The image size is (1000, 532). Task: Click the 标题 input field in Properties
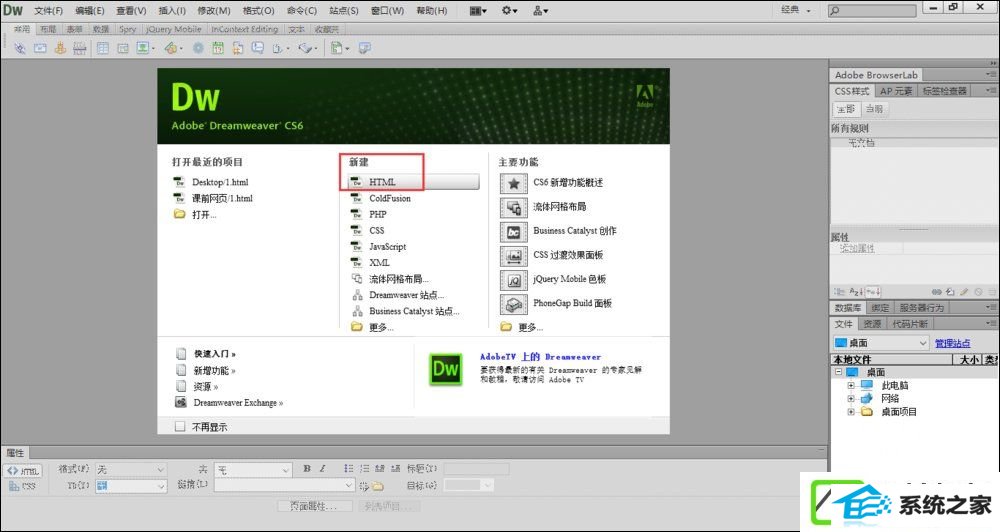coord(476,469)
